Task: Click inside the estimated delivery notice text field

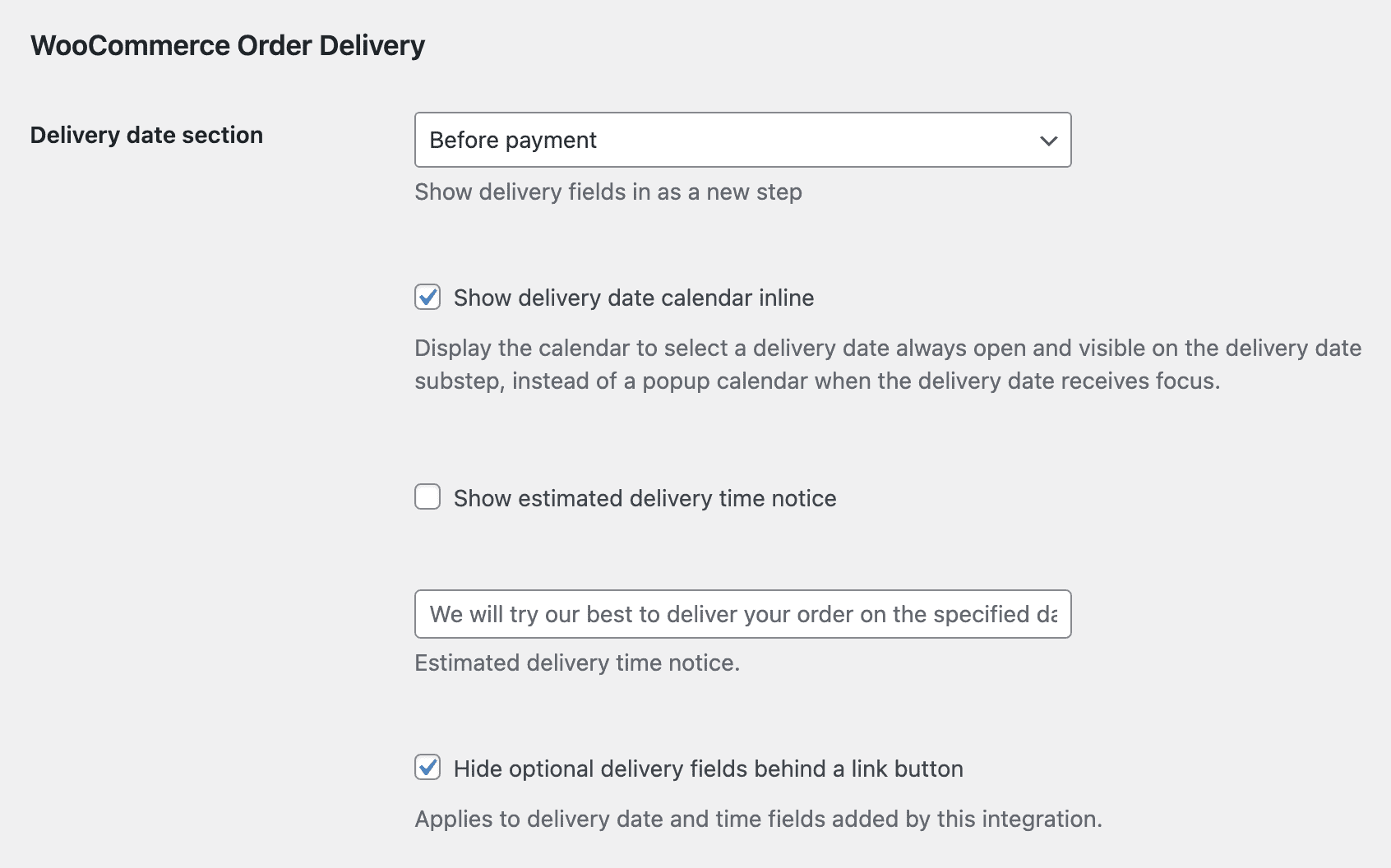Action: pyautogui.click(x=740, y=614)
